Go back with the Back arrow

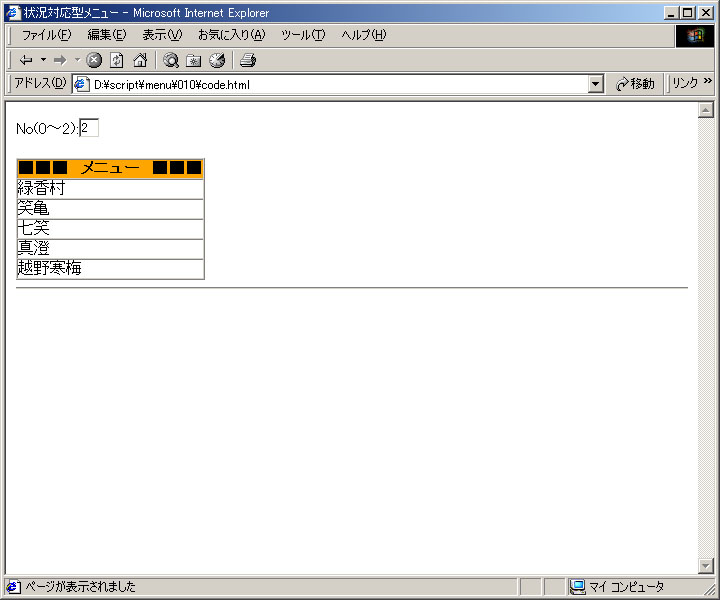click(x=26, y=60)
